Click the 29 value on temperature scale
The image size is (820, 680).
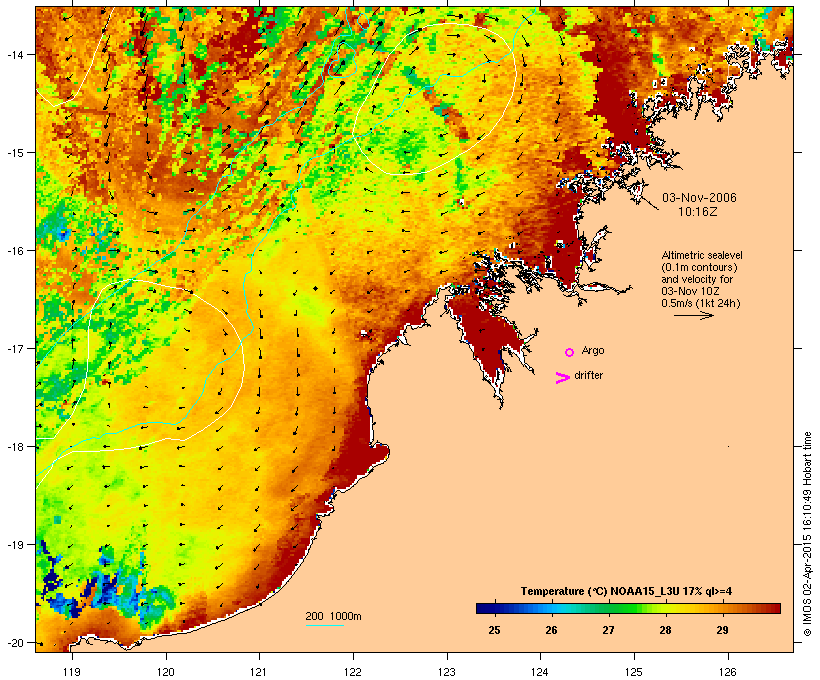coord(722,630)
